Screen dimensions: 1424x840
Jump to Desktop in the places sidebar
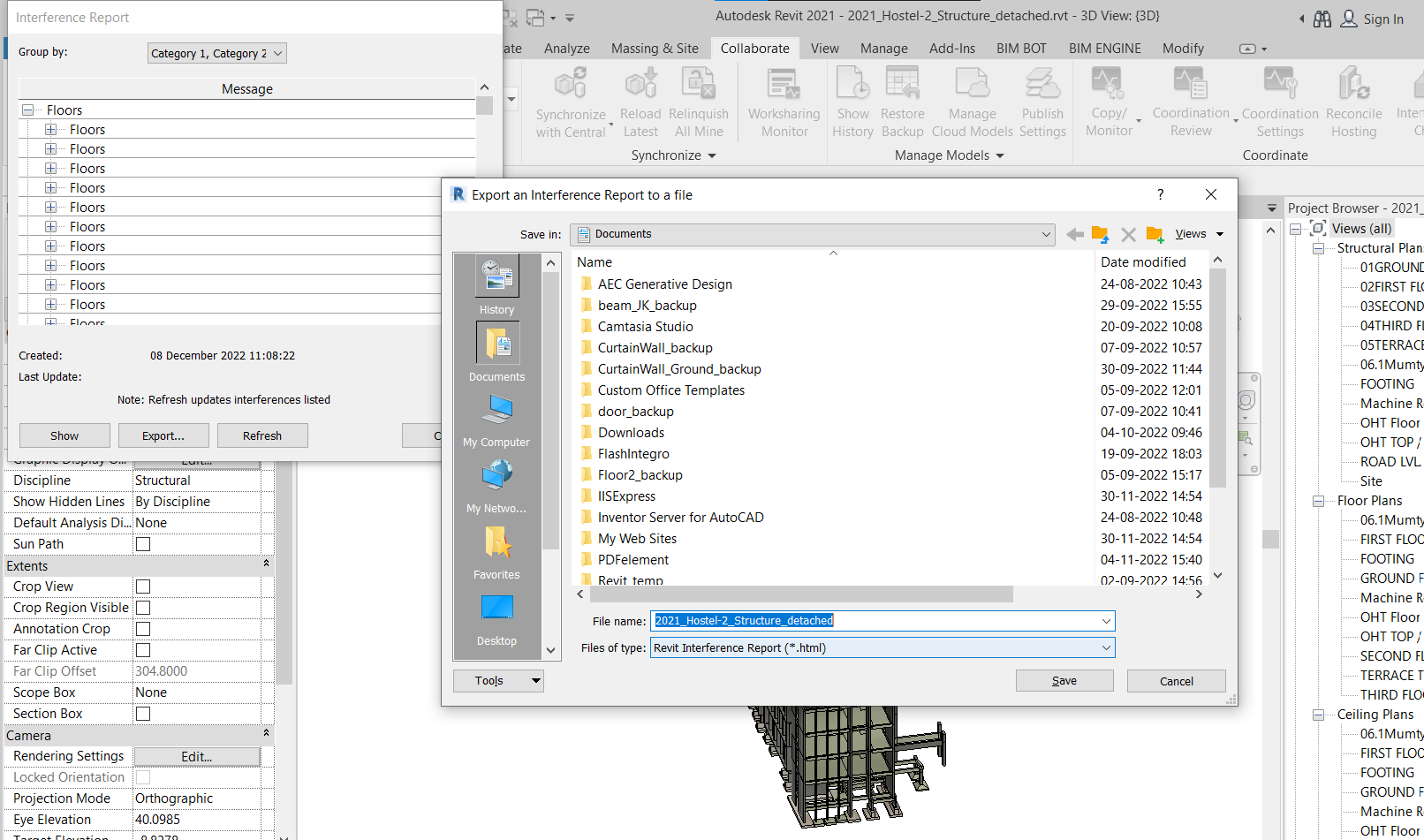(x=497, y=618)
